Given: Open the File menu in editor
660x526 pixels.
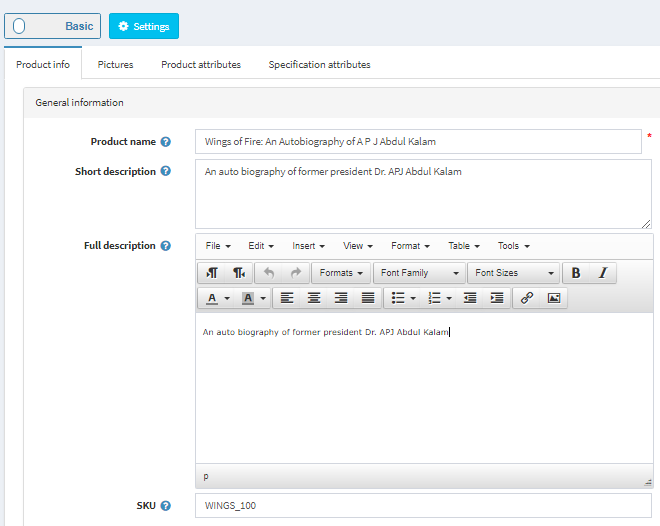Looking at the screenshot, I should coord(218,246).
